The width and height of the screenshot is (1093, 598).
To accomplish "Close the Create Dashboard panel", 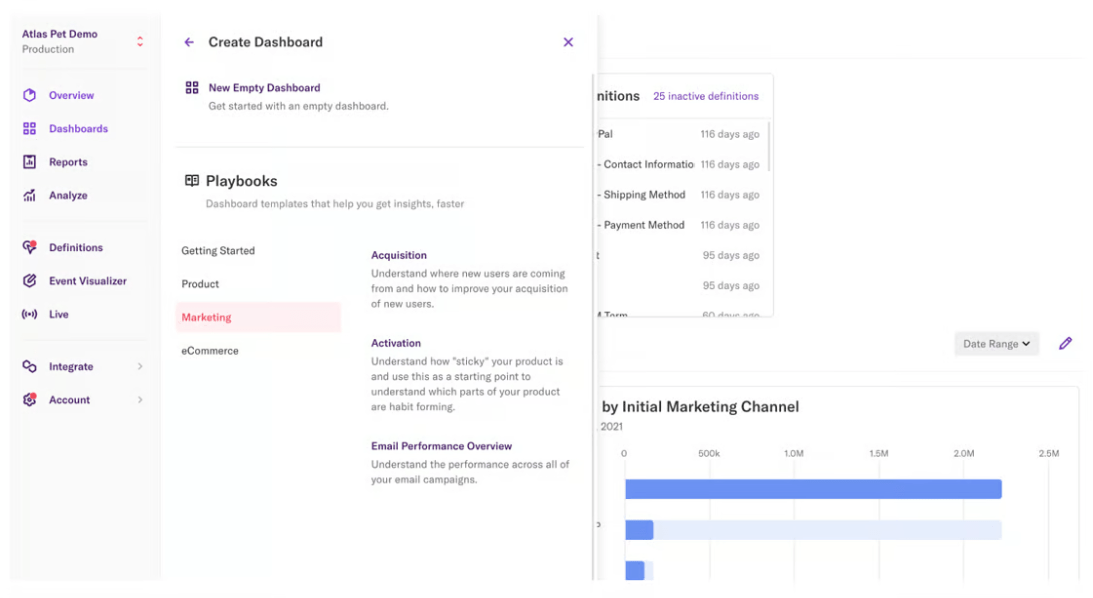I will (x=568, y=43).
